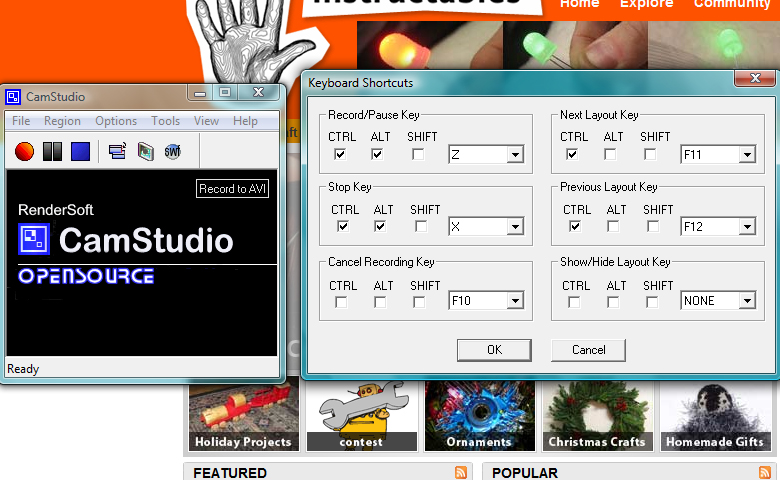
Task: Open Next Layout key dropdown showing F11
Action: click(x=718, y=155)
